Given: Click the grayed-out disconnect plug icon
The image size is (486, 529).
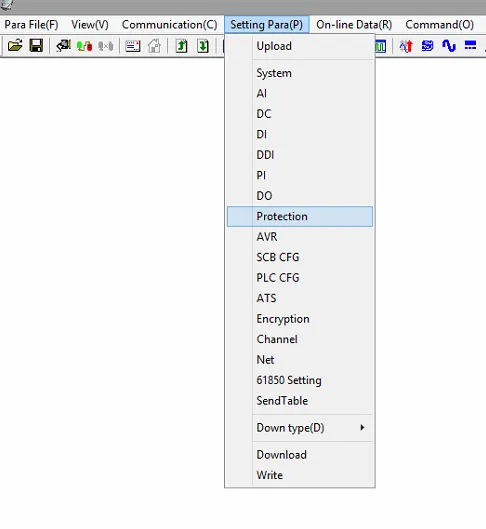Looking at the screenshot, I should pos(106,46).
